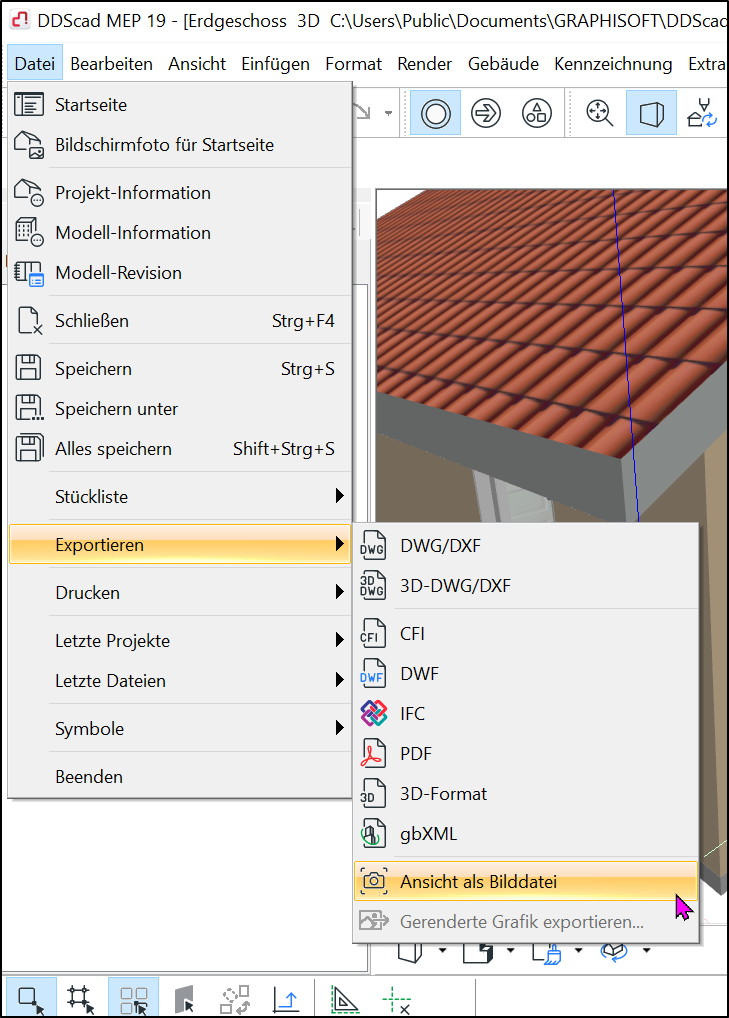Choose Speichern with Strg+S shortcut
The image size is (729, 1018).
click(180, 369)
